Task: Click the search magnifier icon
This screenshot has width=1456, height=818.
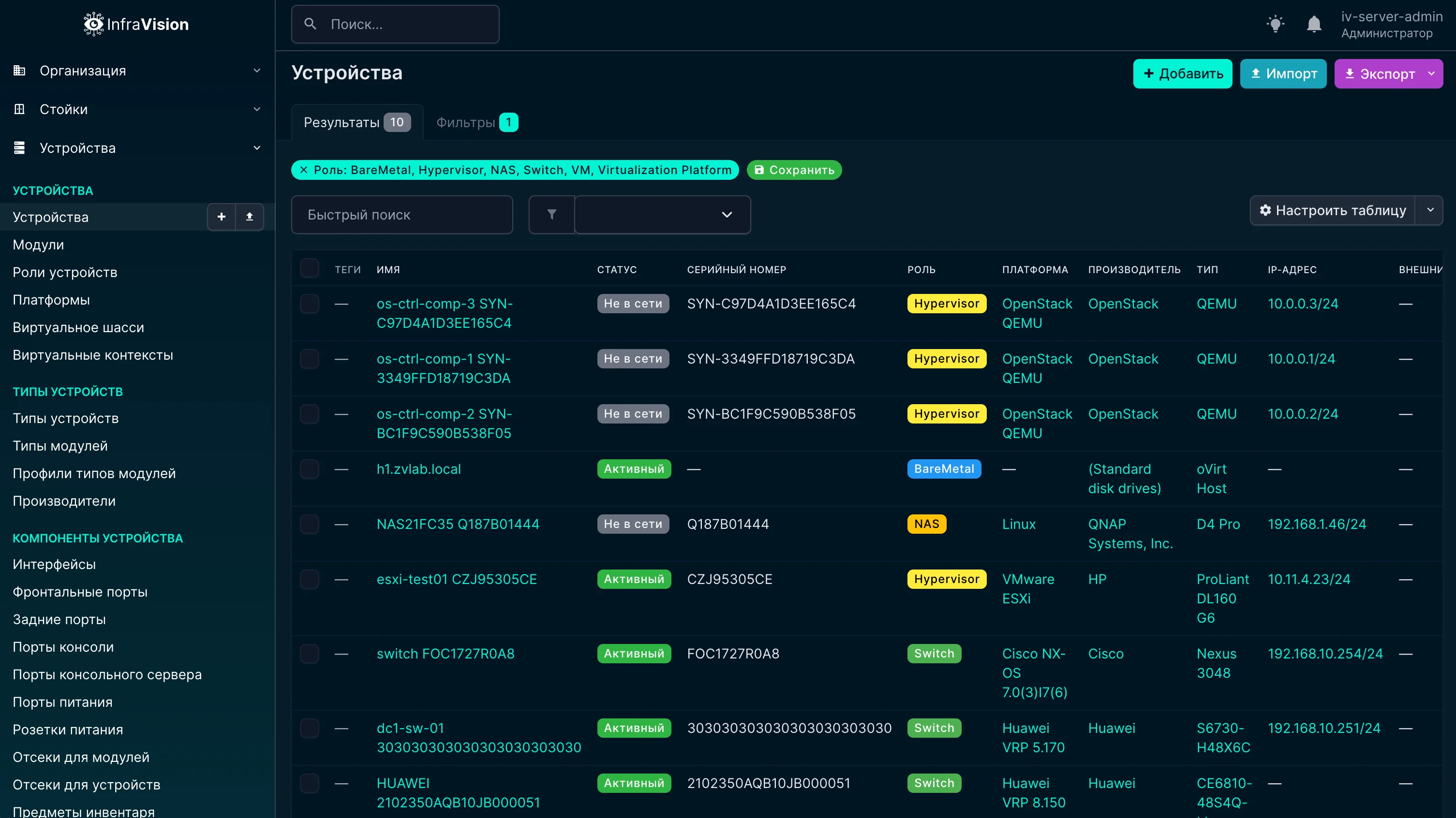Action: point(310,24)
